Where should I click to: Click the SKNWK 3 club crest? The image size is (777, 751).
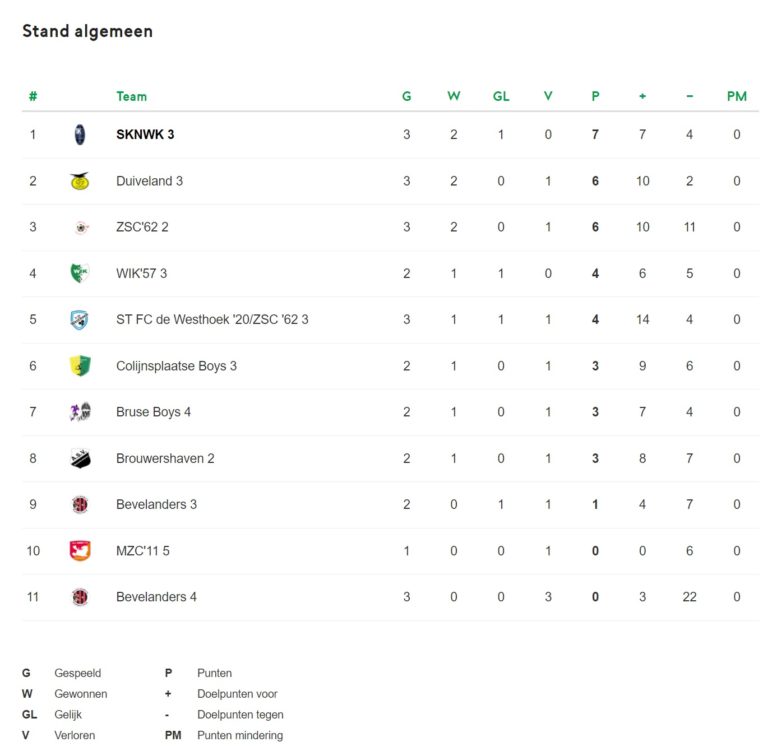click(x=80, y=135)
